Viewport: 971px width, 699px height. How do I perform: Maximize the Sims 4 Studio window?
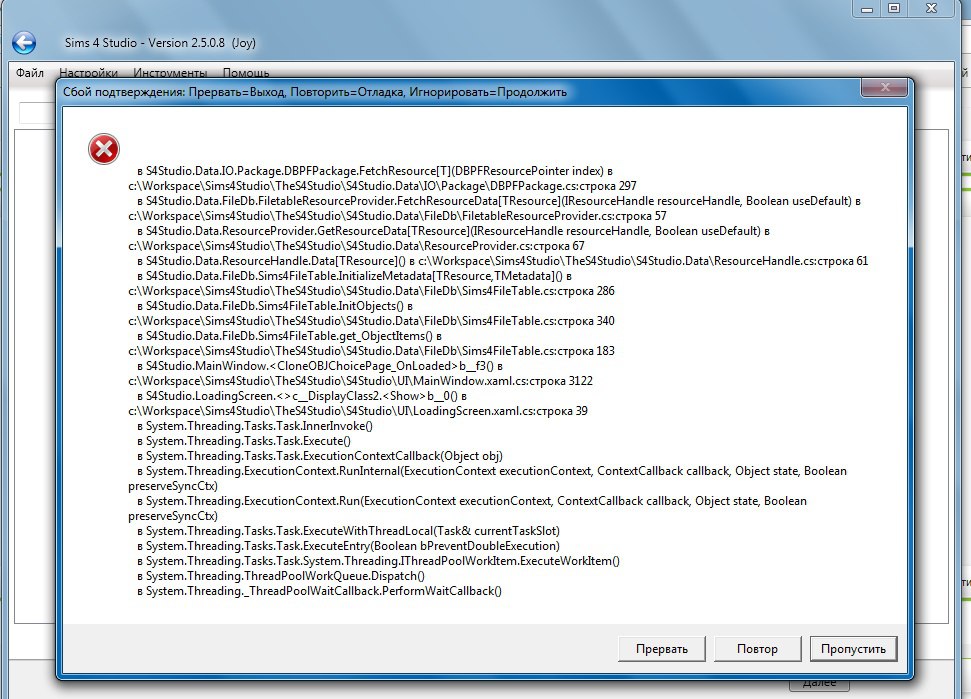coord(894,9)
